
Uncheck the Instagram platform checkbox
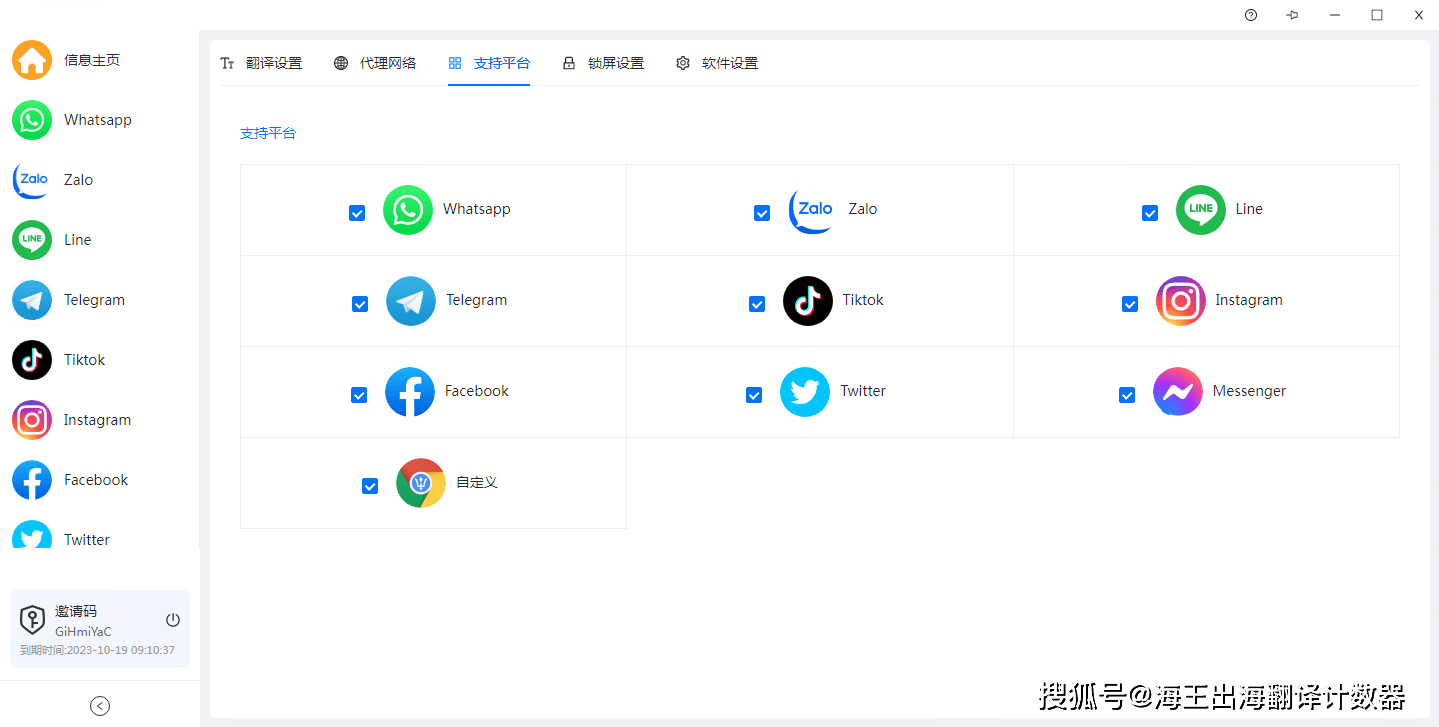1130,304
